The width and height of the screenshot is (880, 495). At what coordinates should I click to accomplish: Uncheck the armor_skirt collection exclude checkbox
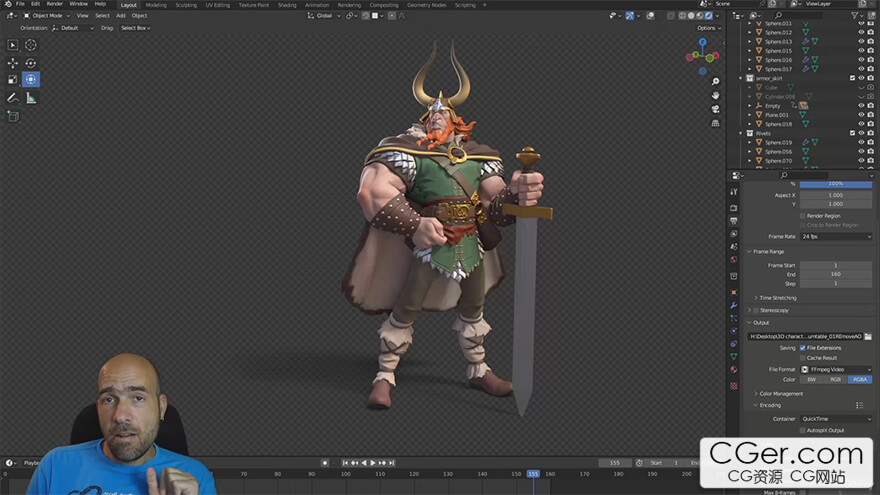[x=852, y=78]
